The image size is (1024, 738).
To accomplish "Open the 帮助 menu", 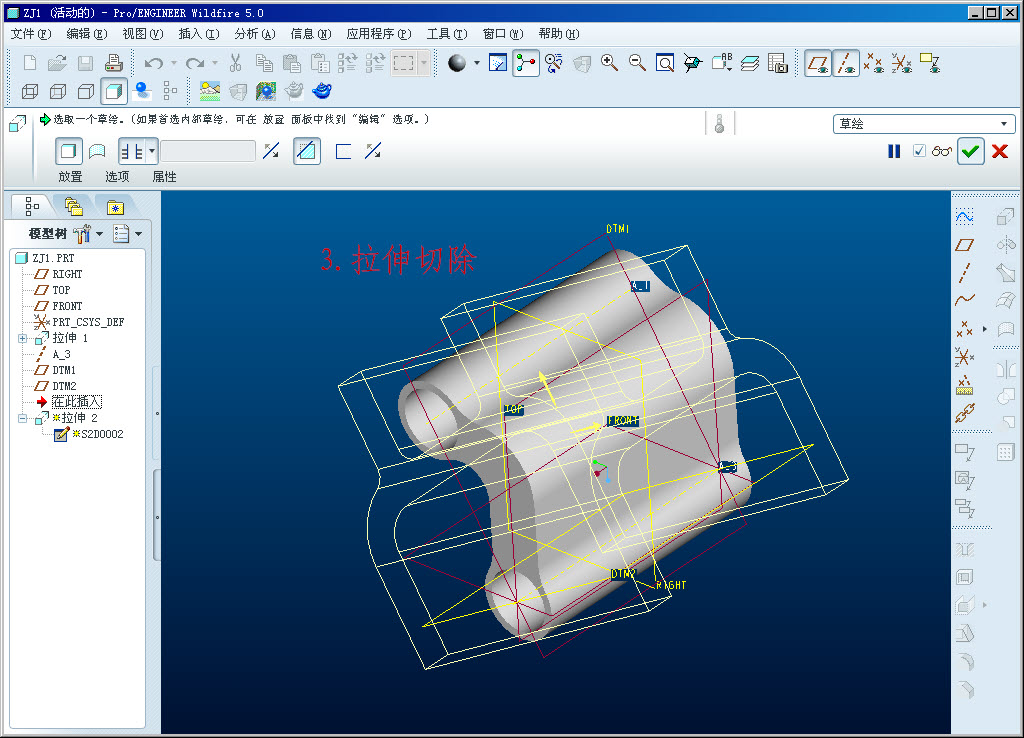I will tap(558, 34).
